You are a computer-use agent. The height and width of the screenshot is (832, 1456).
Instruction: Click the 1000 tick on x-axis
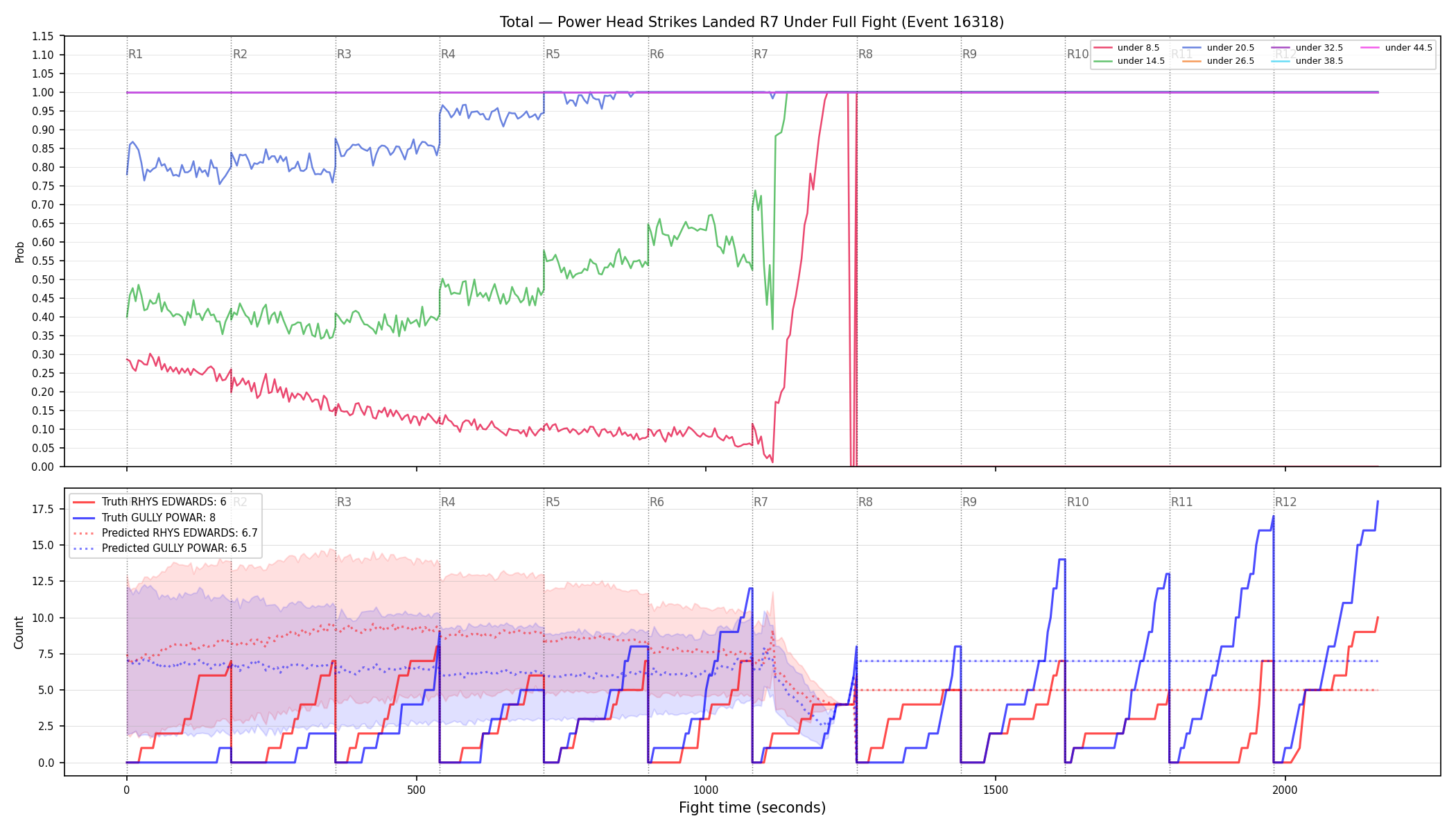pyautogui.click(x=706, y=790)
